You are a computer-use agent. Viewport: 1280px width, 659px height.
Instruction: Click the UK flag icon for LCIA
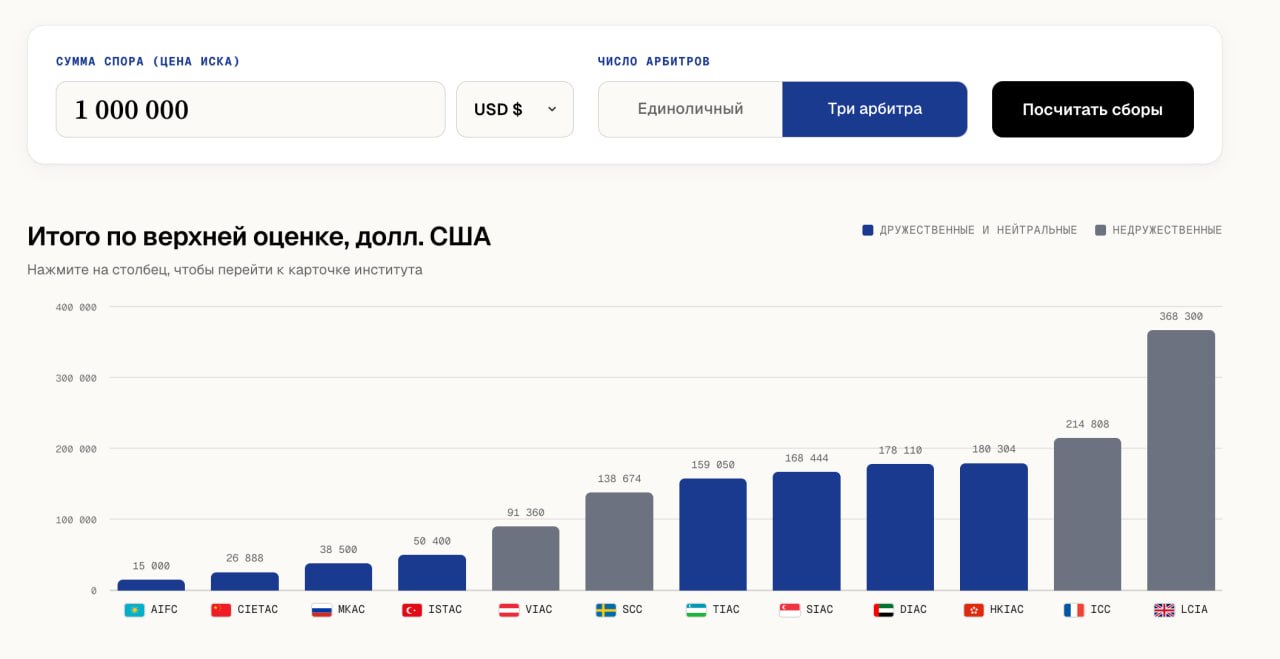tap(1164, 609)
